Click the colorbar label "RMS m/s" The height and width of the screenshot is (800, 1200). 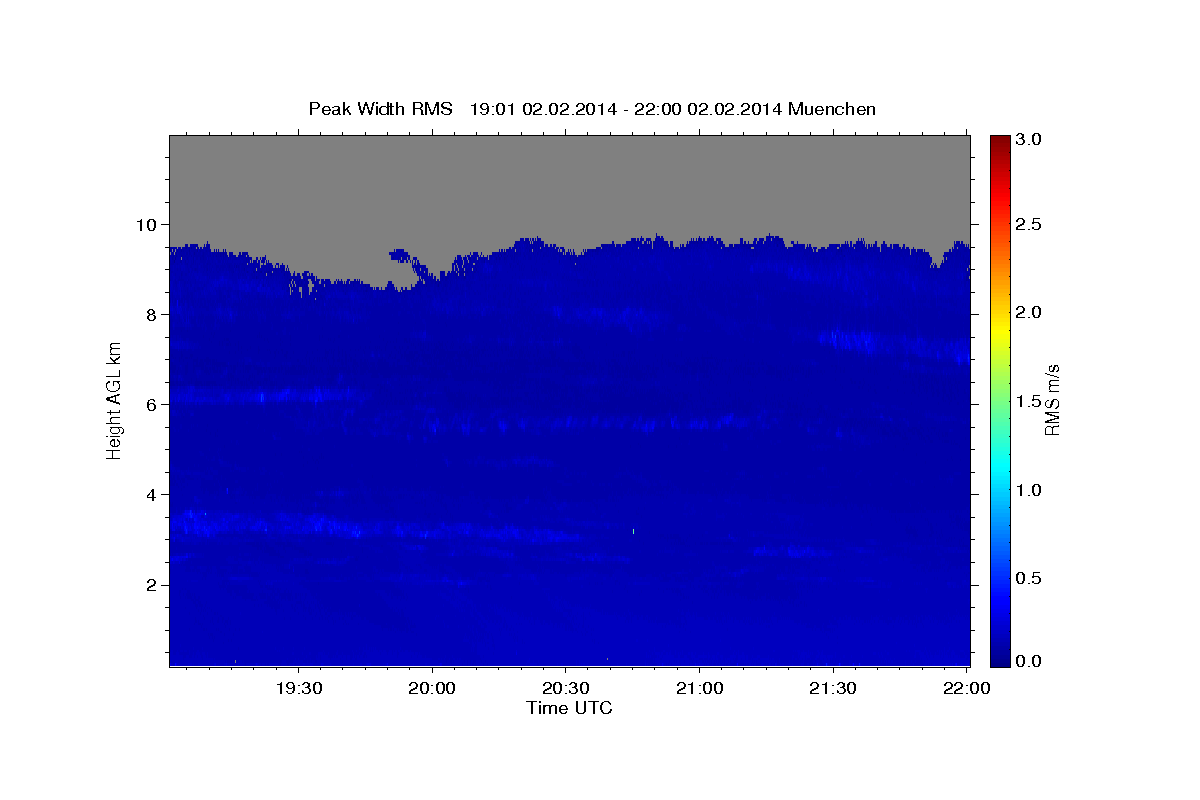(1051, 400)
